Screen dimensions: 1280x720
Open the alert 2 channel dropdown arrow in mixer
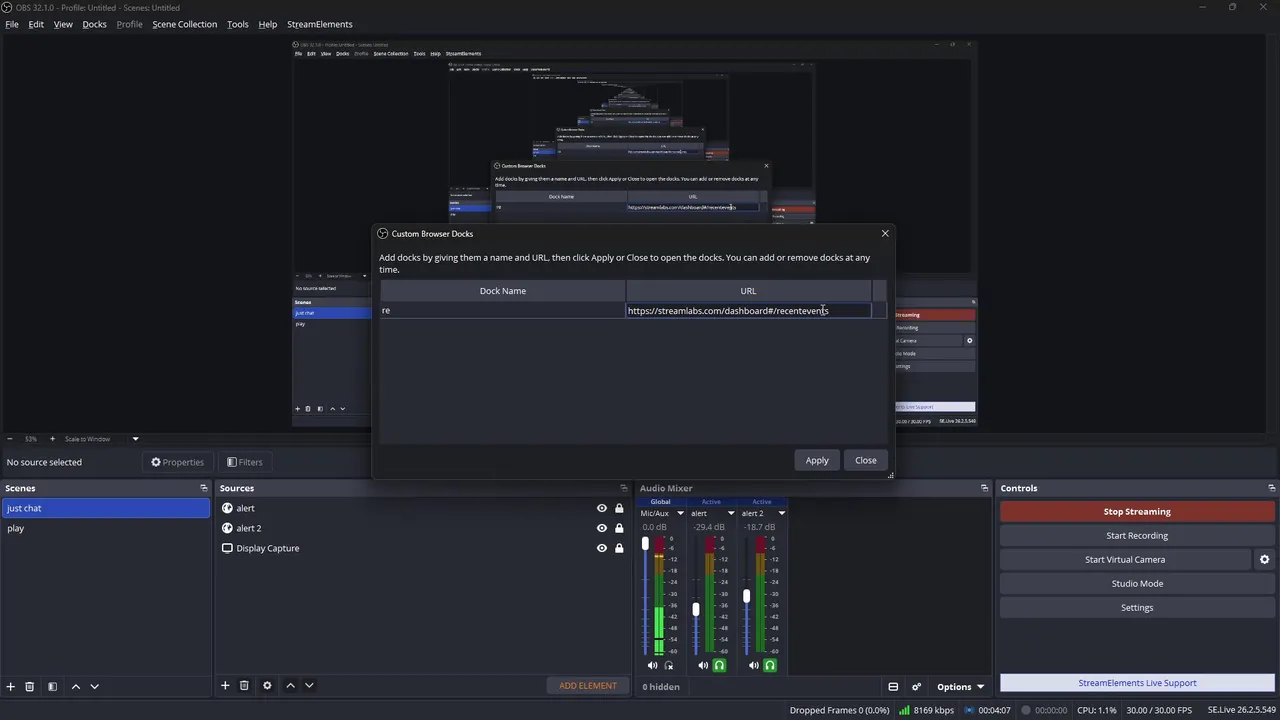[782, 513]
